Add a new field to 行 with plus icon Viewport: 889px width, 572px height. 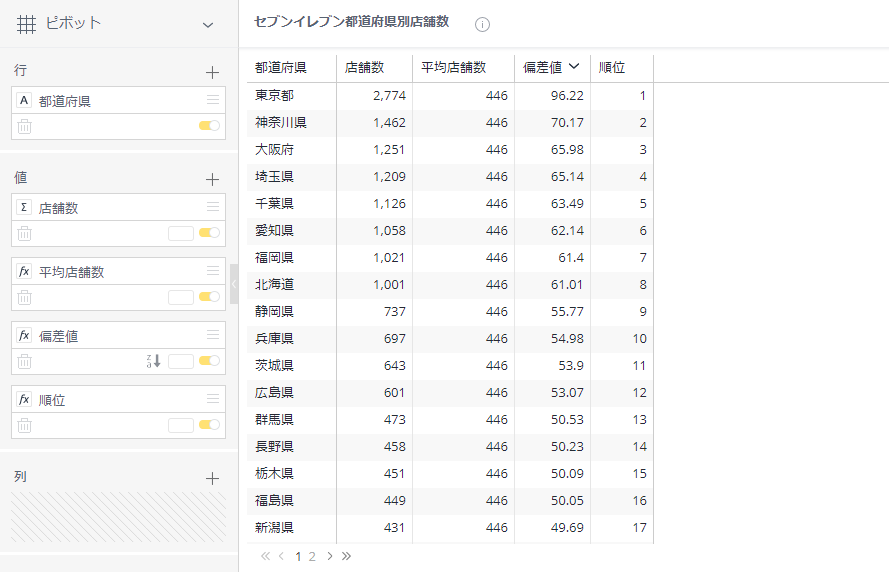pos(212,72)
